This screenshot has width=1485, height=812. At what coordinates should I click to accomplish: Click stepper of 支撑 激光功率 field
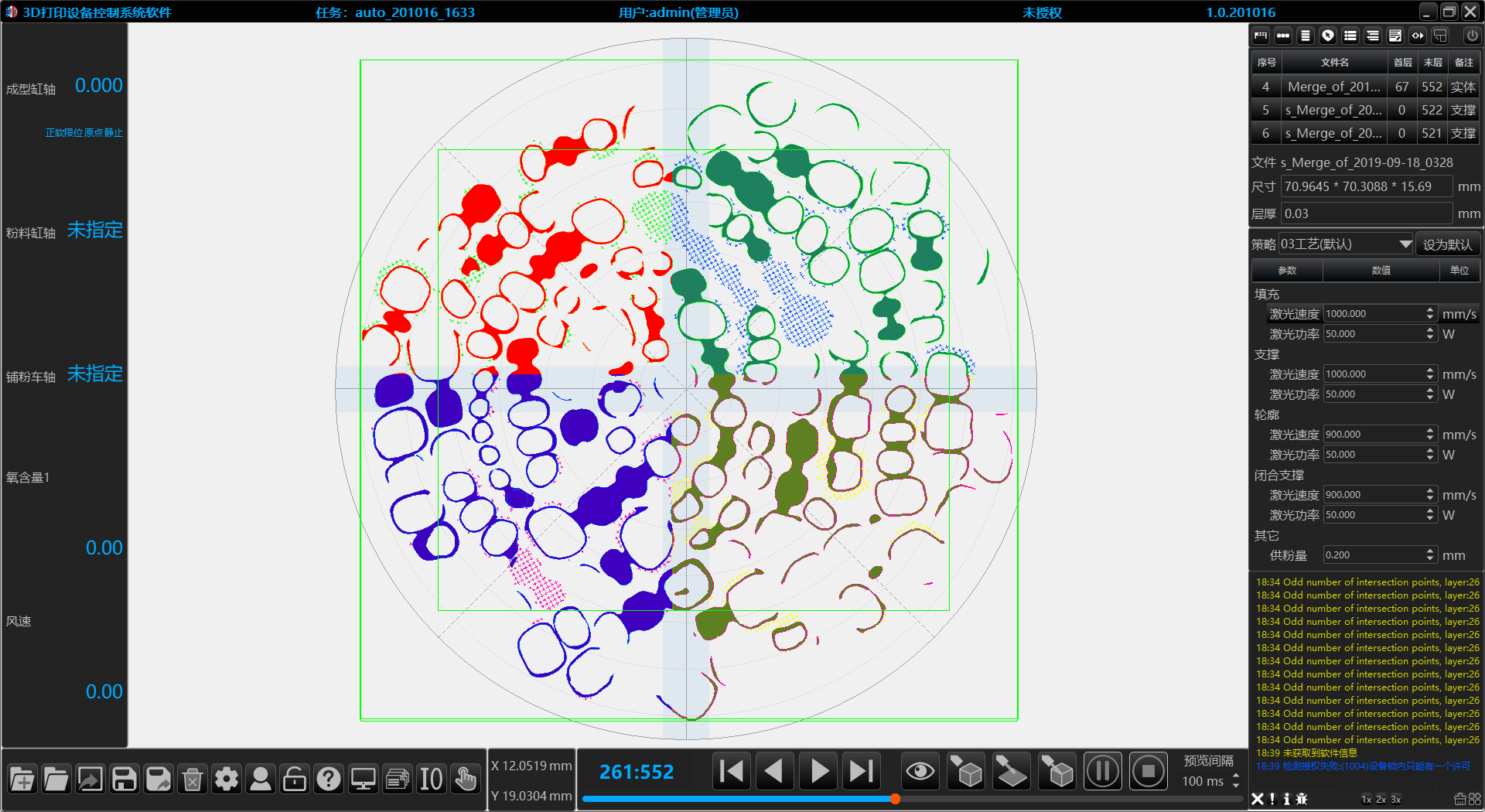pyautogui.click(x=1430, y=394)
